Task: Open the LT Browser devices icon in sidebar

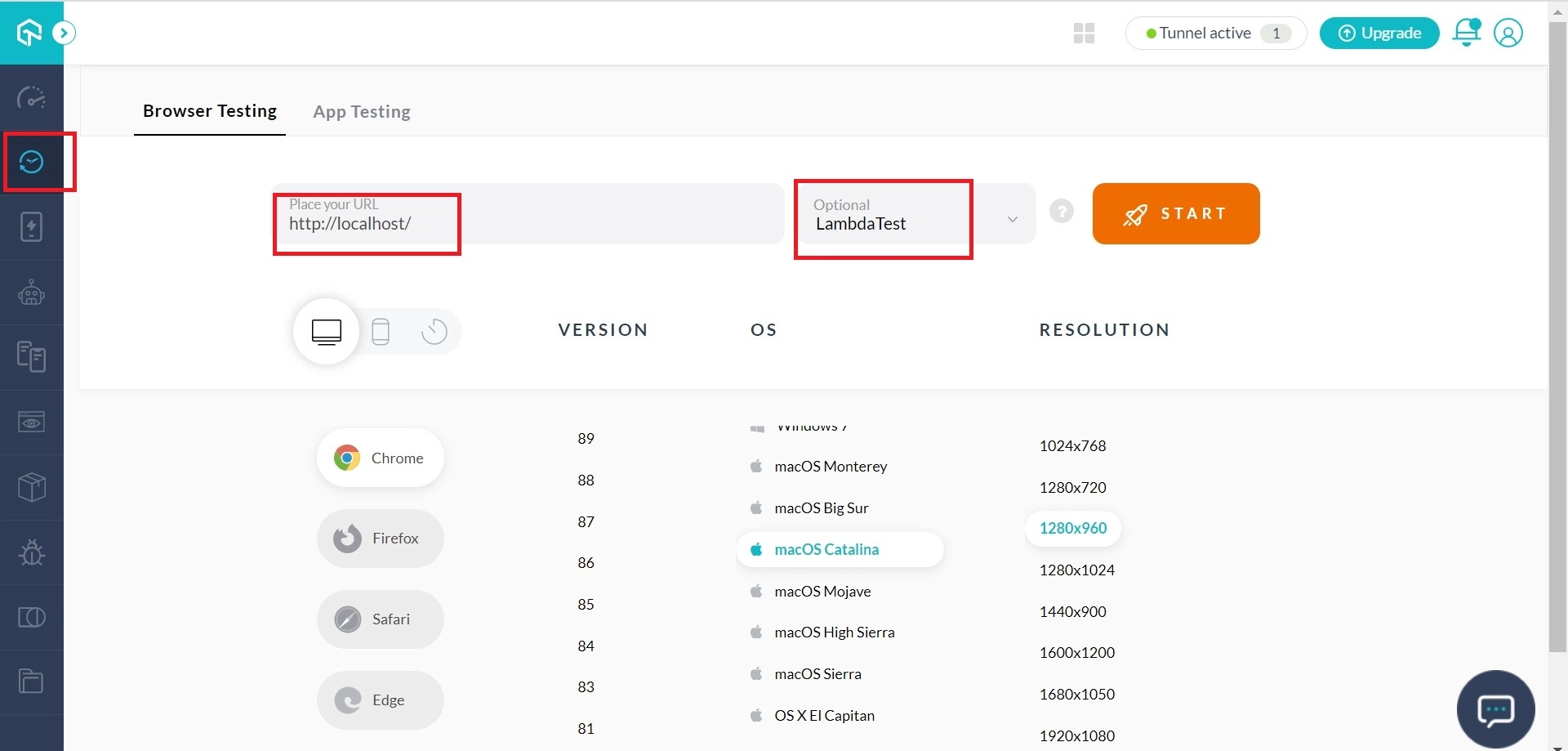Action: point(33,357)
